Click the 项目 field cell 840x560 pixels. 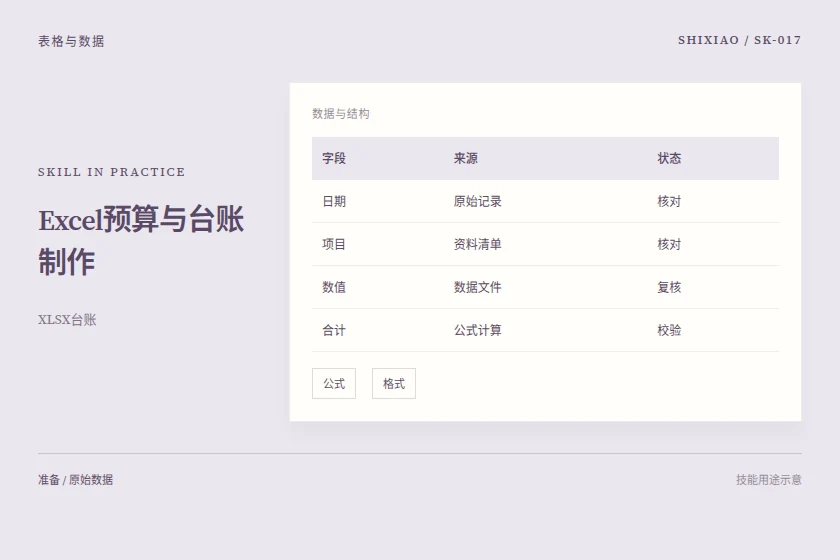point(334,244)
